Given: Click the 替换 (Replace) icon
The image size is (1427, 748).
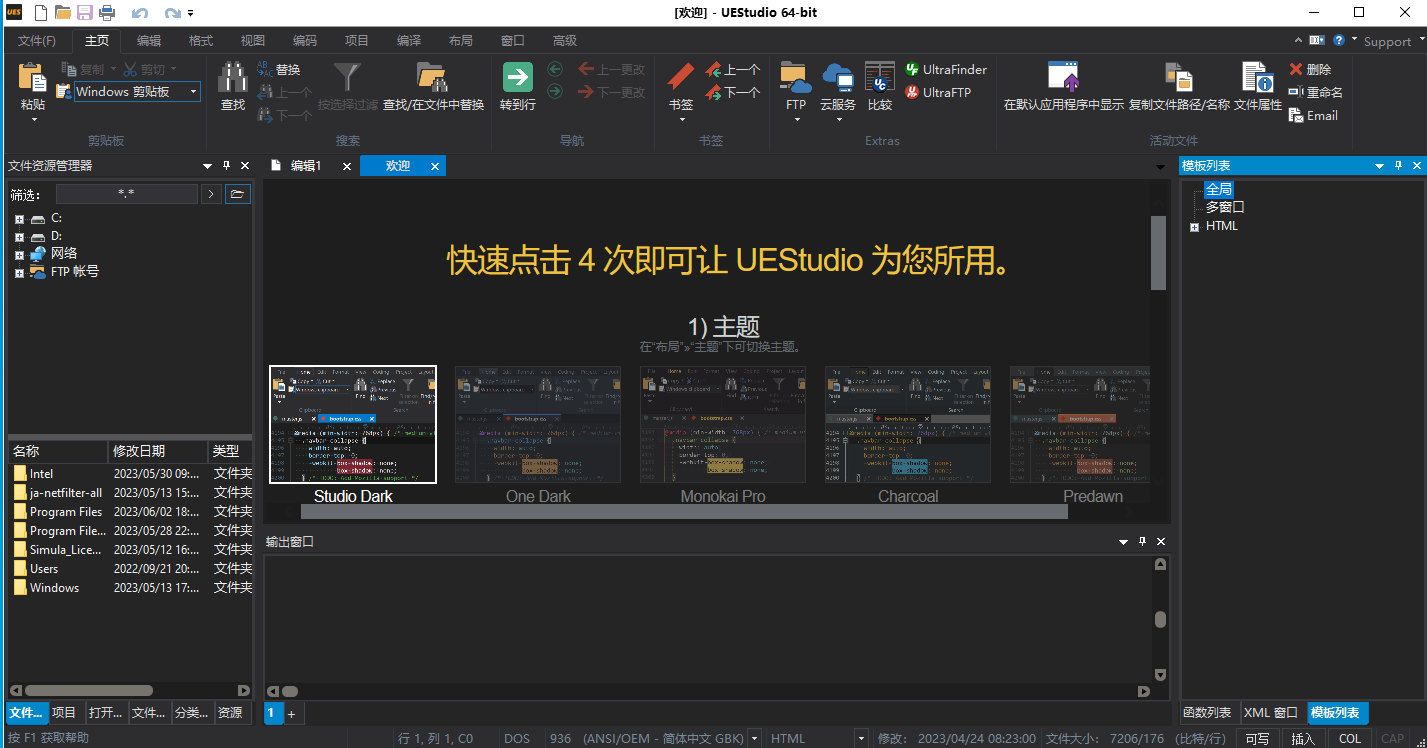Looking at the screenshot, I should (266, 69).
